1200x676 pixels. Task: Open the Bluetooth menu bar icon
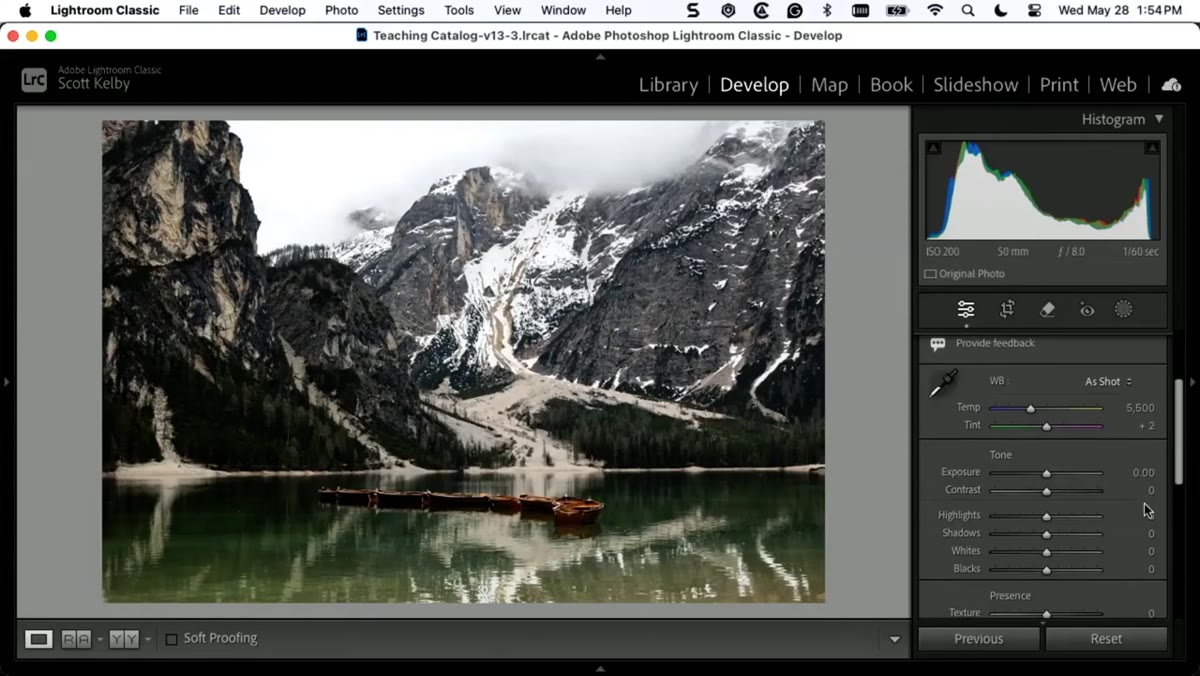(x=826, y=10)
